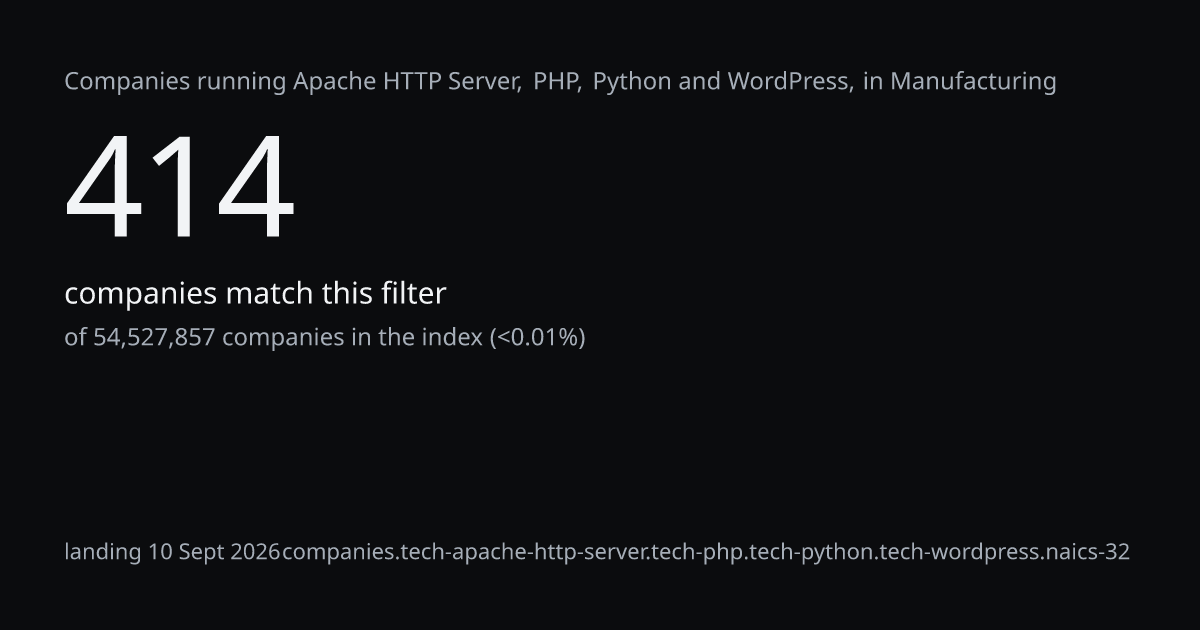
Task: Click the 54,527,857 total companies figure
Action: click(154, 338)
